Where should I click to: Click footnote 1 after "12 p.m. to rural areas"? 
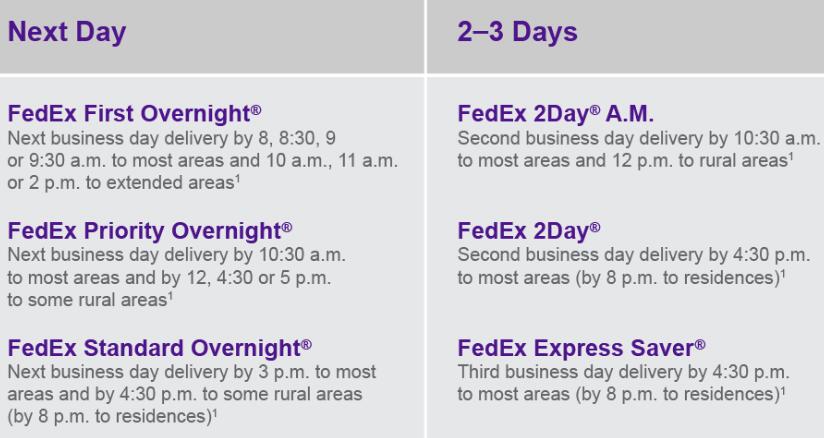tap(790, 157)
